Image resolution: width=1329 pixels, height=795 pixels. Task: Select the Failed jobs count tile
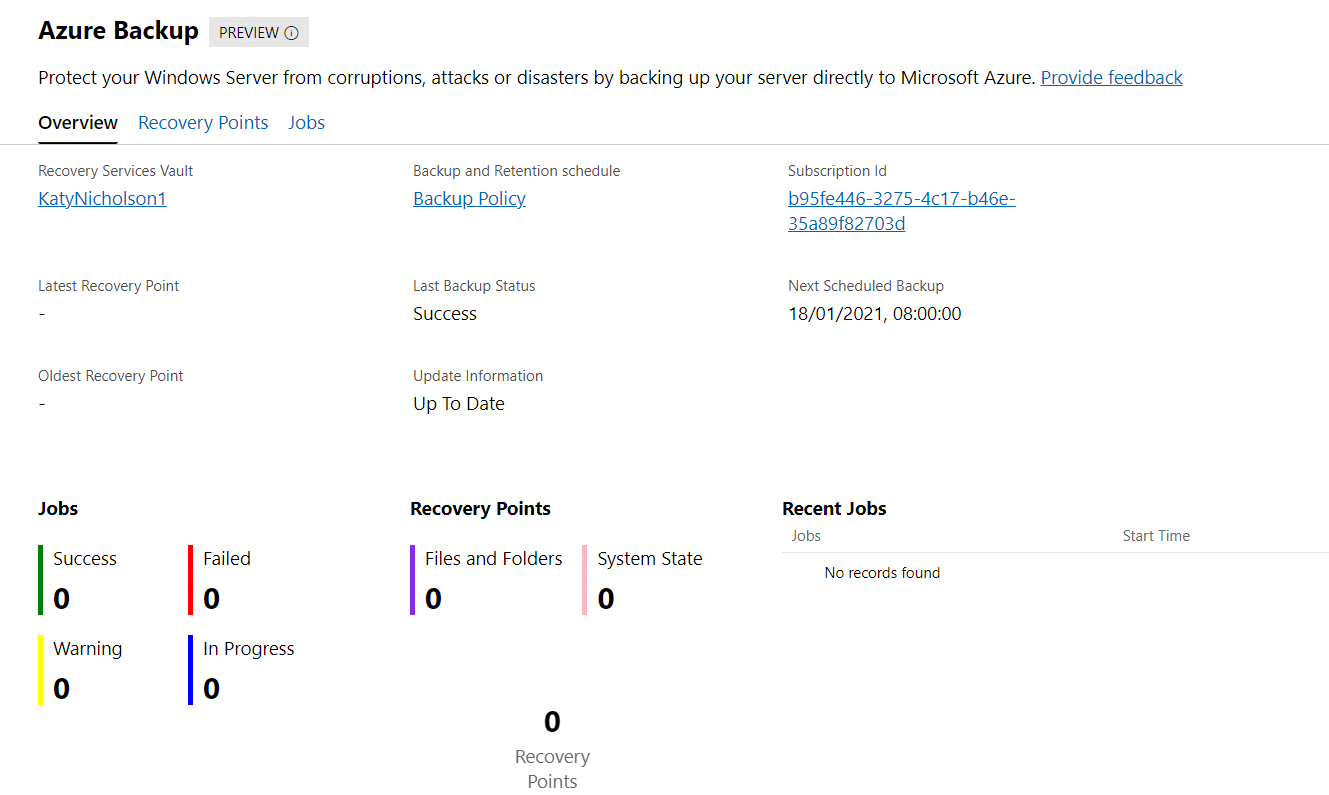(x=227, y=580)
